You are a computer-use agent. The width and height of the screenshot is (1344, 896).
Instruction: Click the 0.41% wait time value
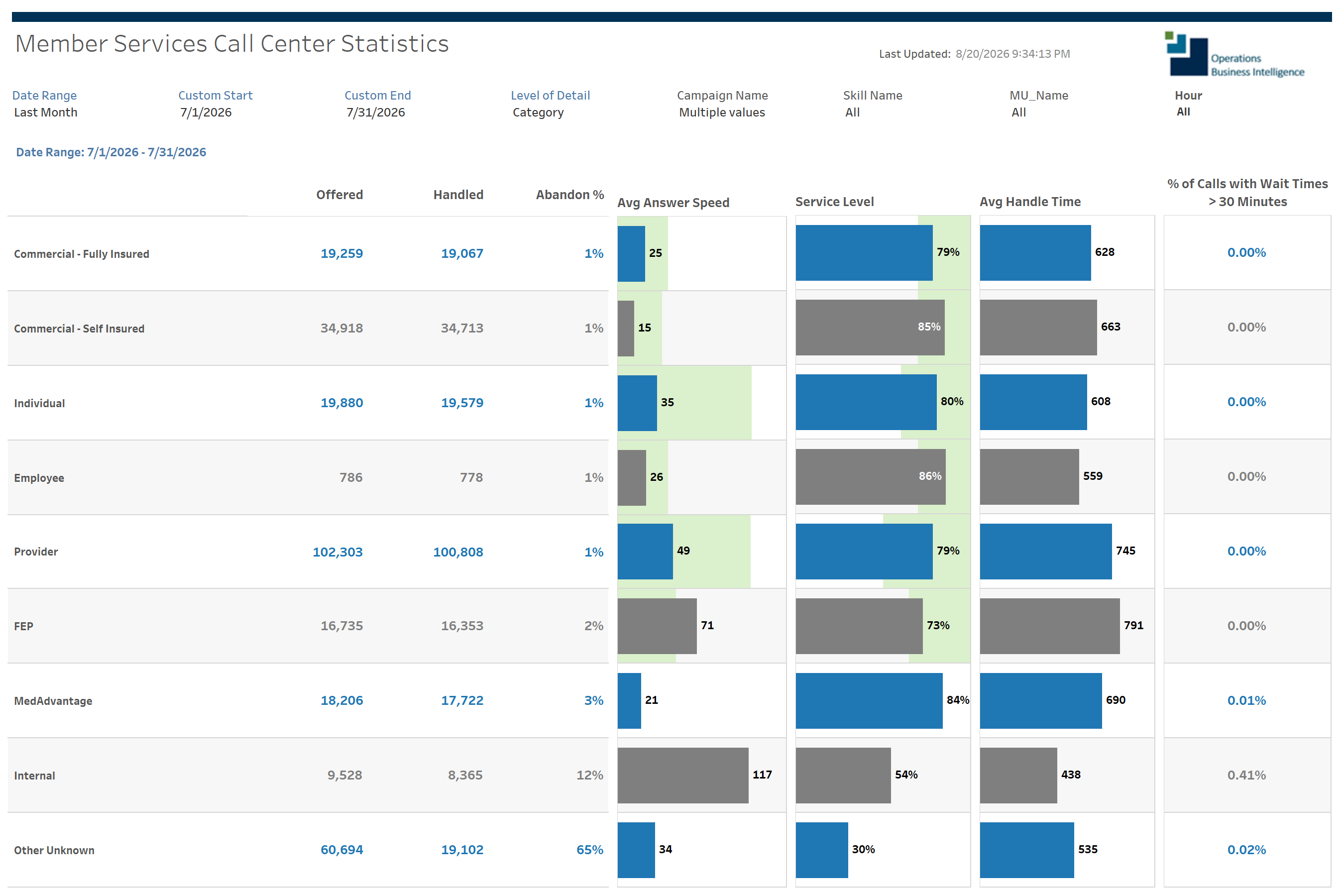click(x=1246, y=775)
